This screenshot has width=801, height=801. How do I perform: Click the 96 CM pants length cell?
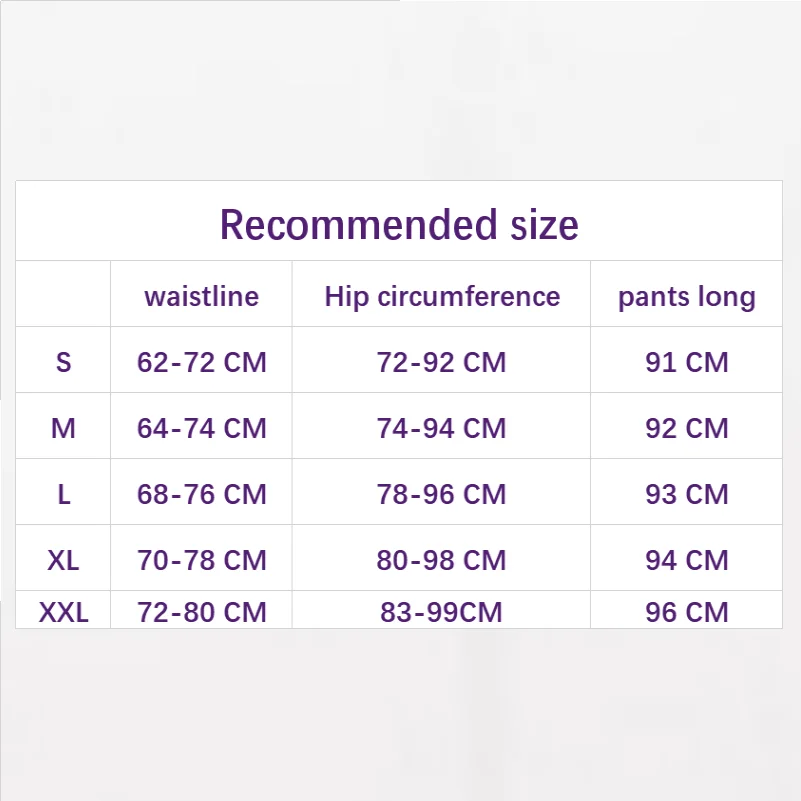click(x=687, y=612)
